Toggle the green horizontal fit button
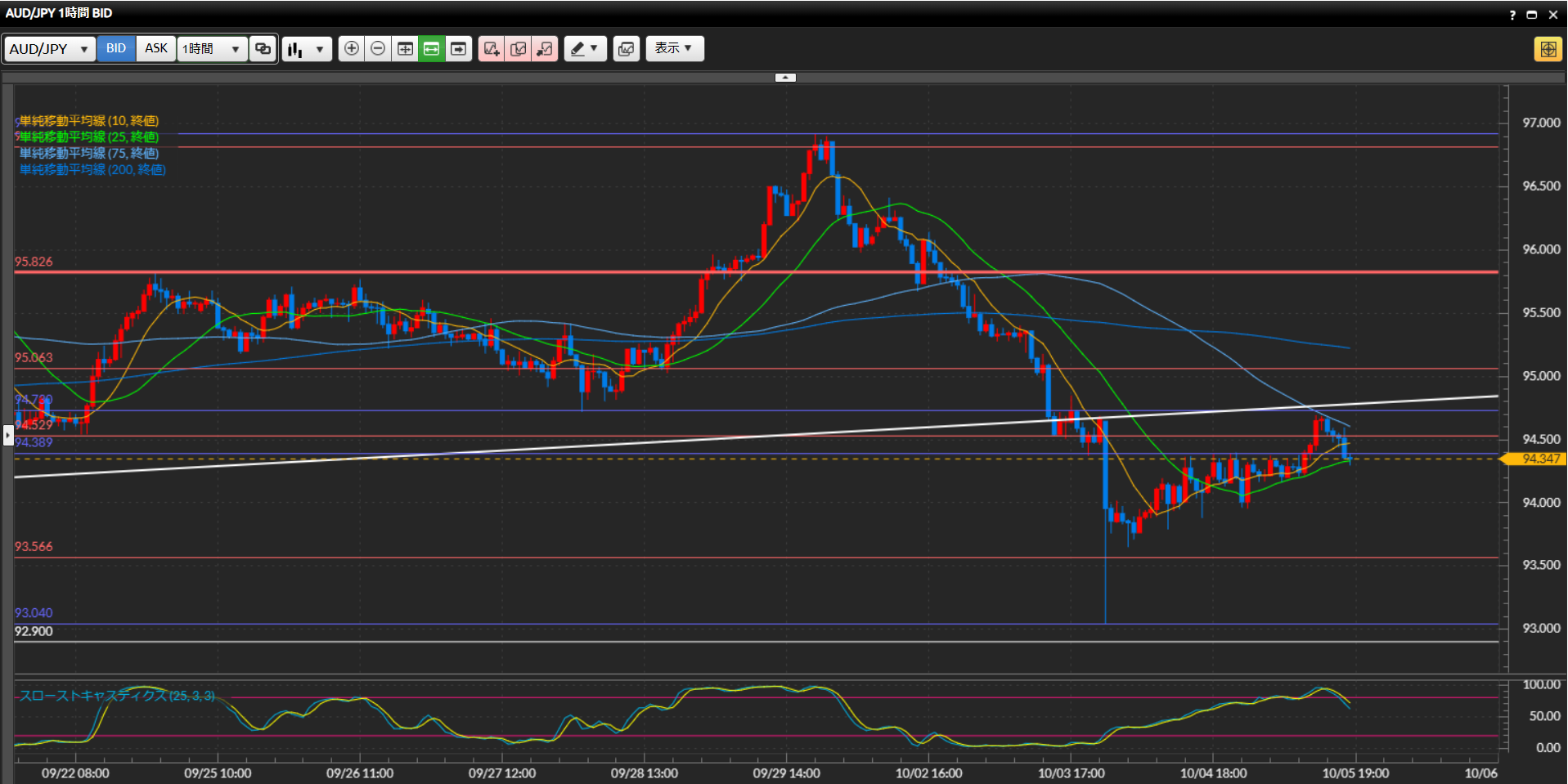 click(432, 49)
